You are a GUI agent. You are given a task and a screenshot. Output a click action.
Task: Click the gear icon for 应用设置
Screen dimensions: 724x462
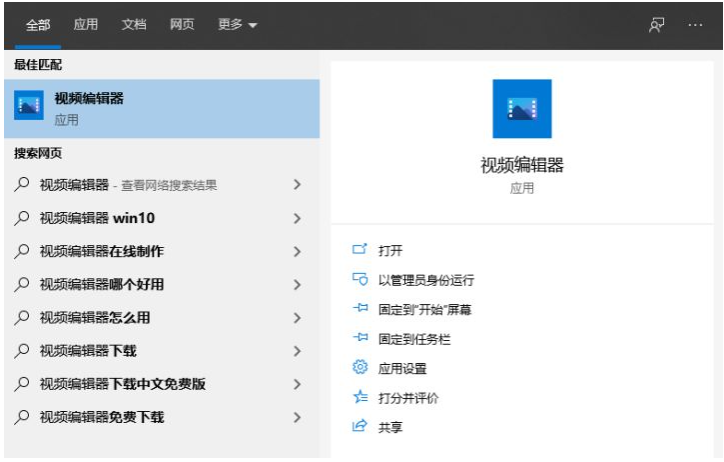pos(360,367)
